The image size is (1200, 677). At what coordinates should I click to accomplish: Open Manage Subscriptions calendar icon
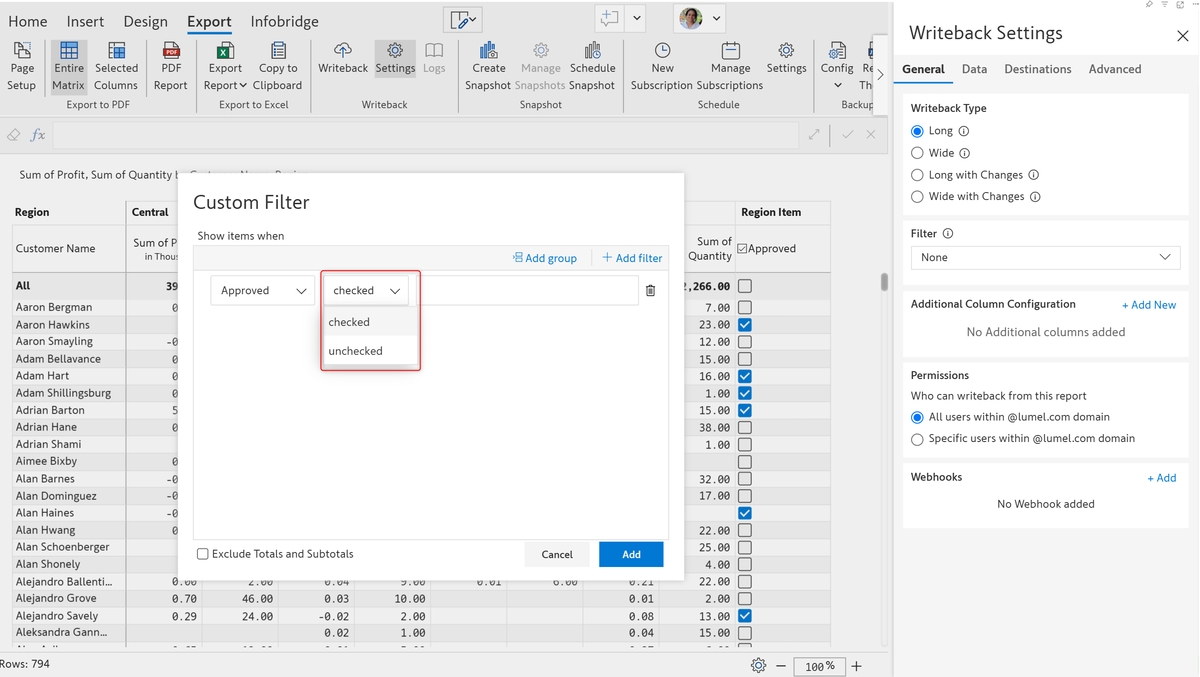click(x=730, y=51)
